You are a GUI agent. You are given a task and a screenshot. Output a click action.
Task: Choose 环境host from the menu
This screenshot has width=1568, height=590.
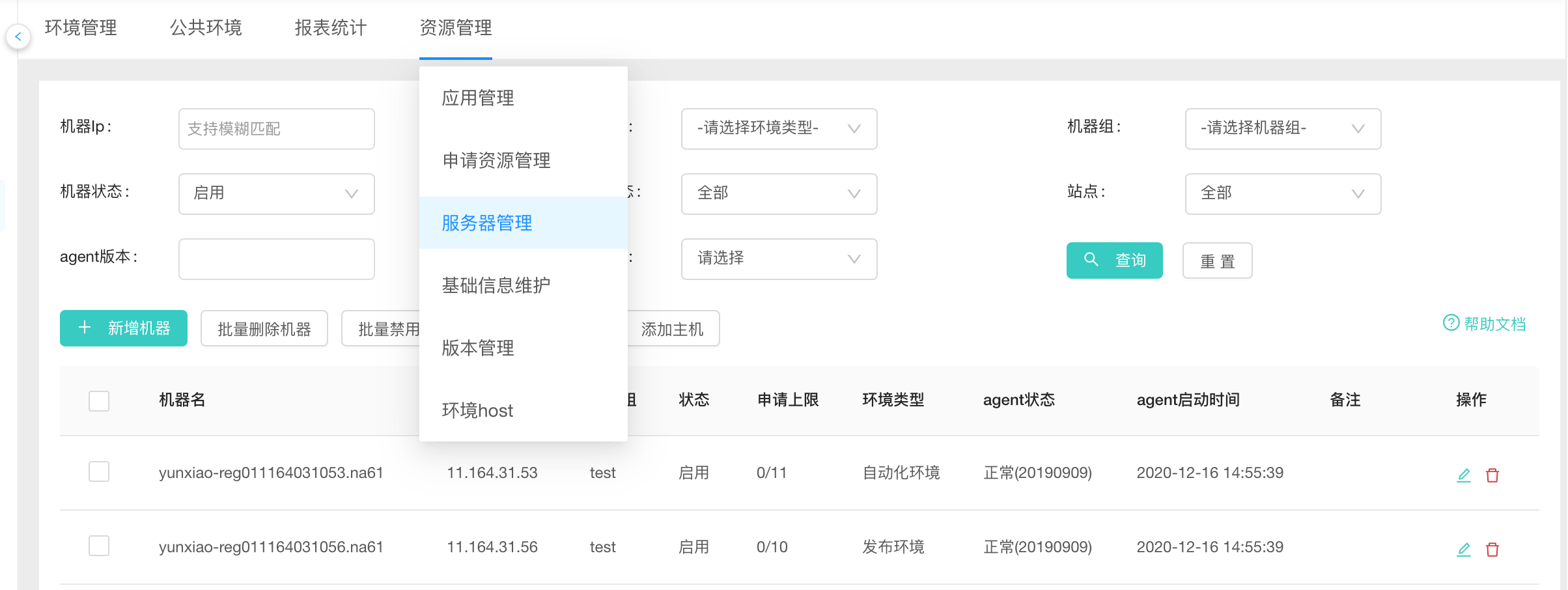pyautogui.click(x=524, y=410)
